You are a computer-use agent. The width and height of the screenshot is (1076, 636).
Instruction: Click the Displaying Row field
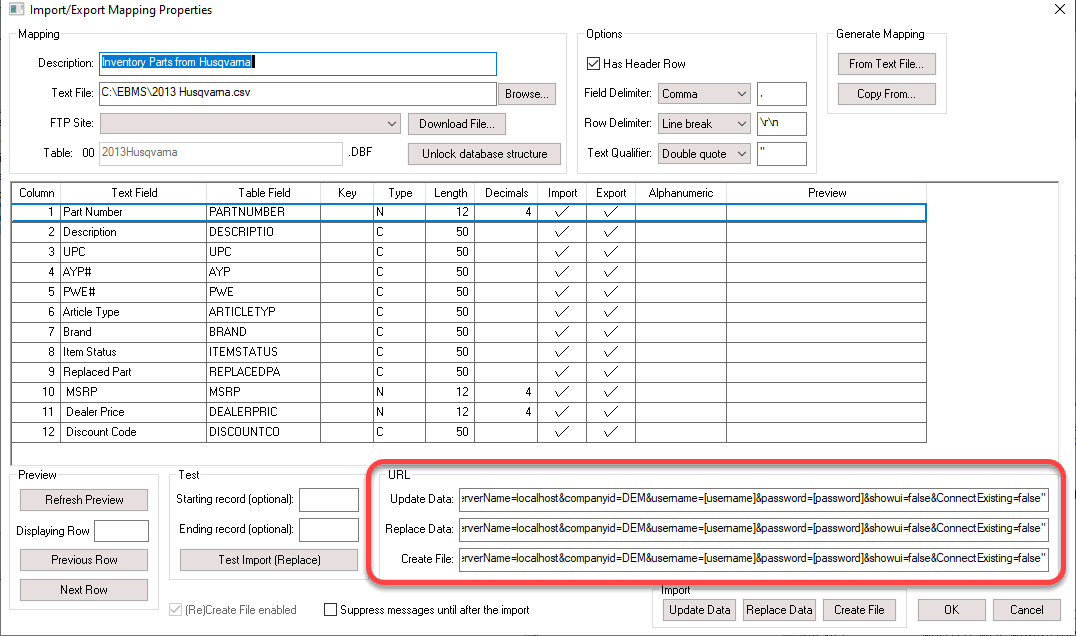(x=121, y=531)
